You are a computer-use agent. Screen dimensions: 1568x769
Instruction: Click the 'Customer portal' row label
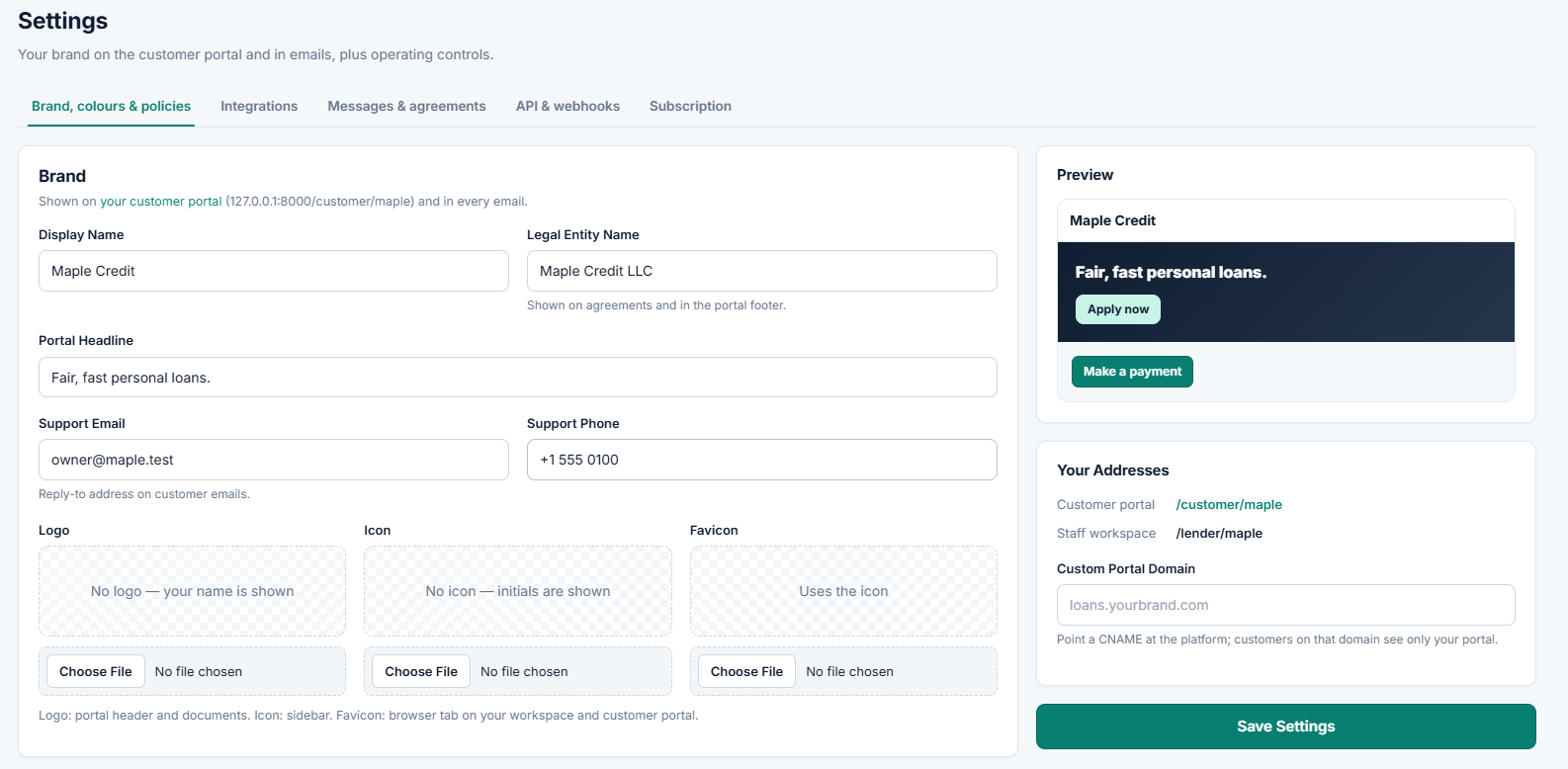click(1105, 504)
